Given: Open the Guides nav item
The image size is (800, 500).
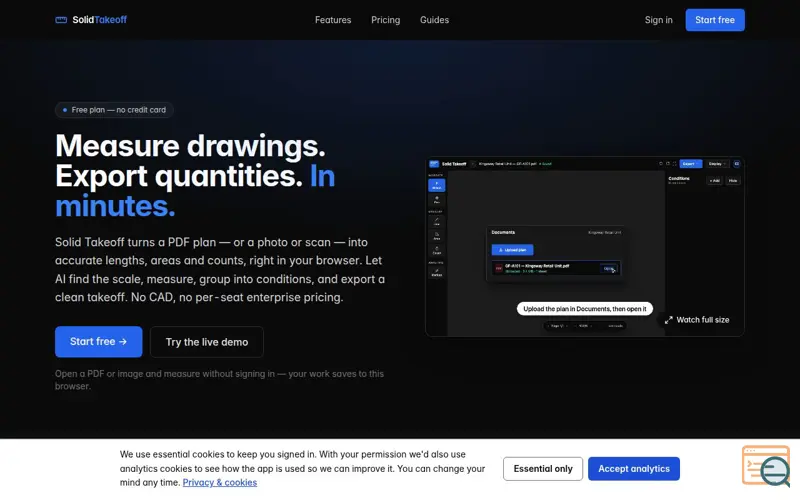Looking at the screenshot, I should click(434, 20).
